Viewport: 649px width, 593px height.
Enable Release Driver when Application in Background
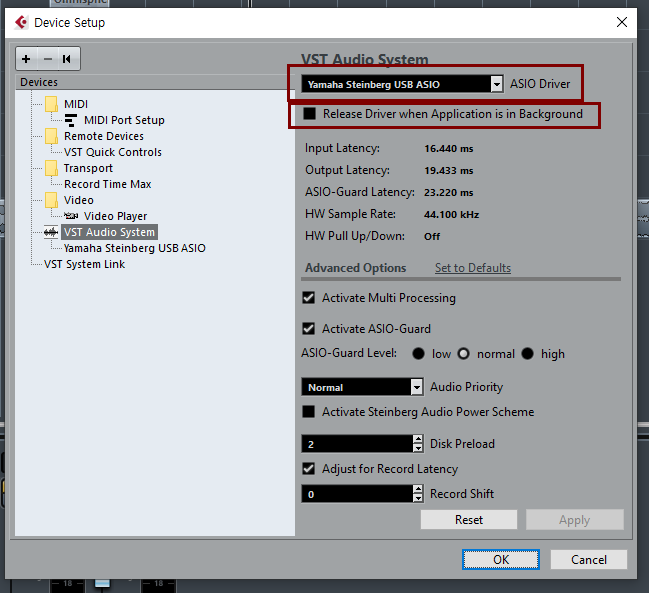310,114
